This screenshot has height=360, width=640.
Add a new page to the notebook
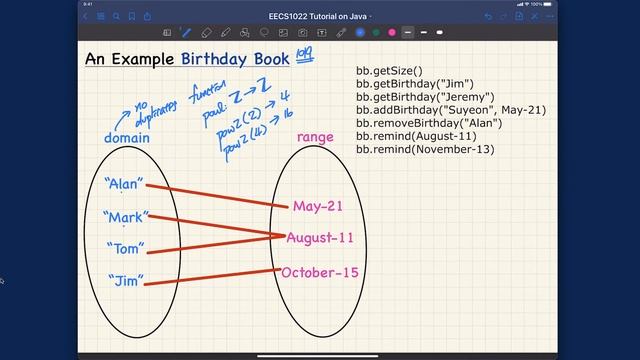pos(519,16)
